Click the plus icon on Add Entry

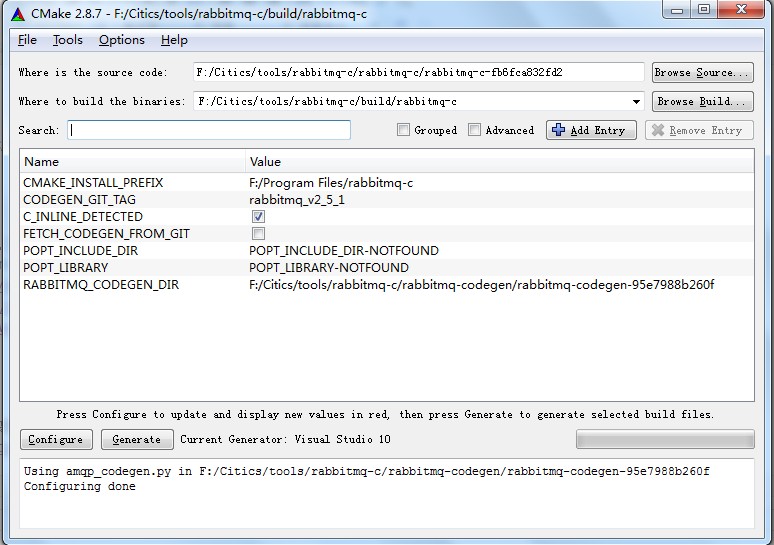558,130
